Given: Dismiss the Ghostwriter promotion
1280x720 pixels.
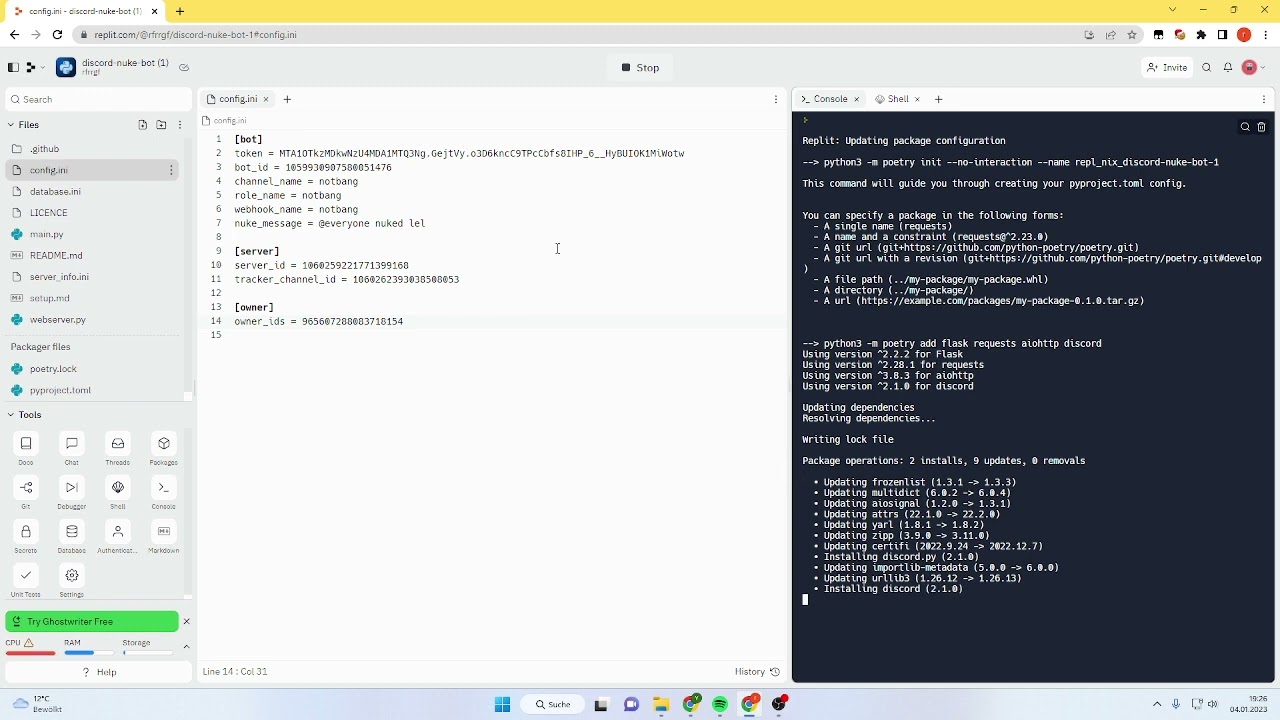Looking at the screenshot, I should (x=186, y=622).
